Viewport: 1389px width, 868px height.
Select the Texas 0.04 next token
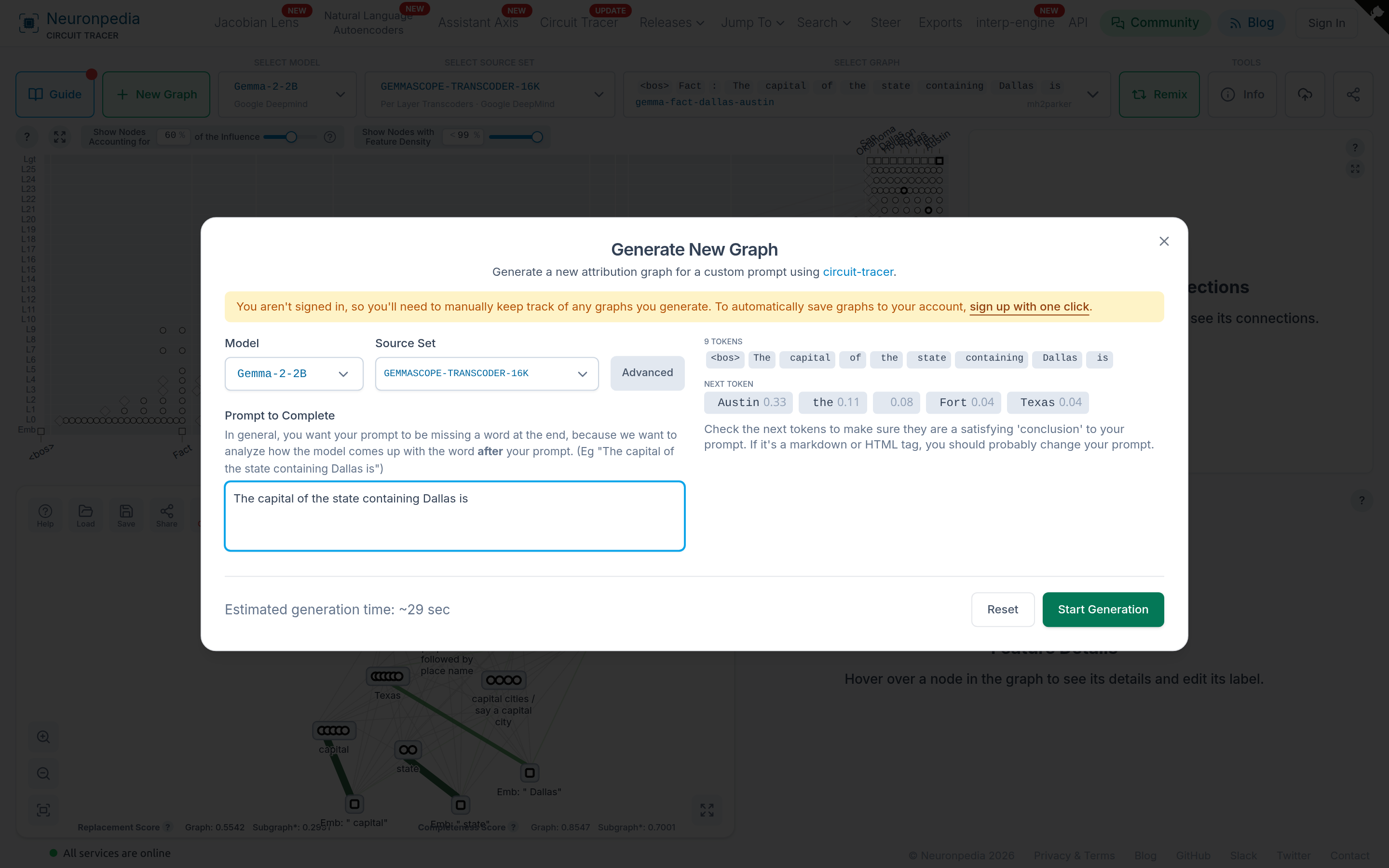click(1048, 403)
